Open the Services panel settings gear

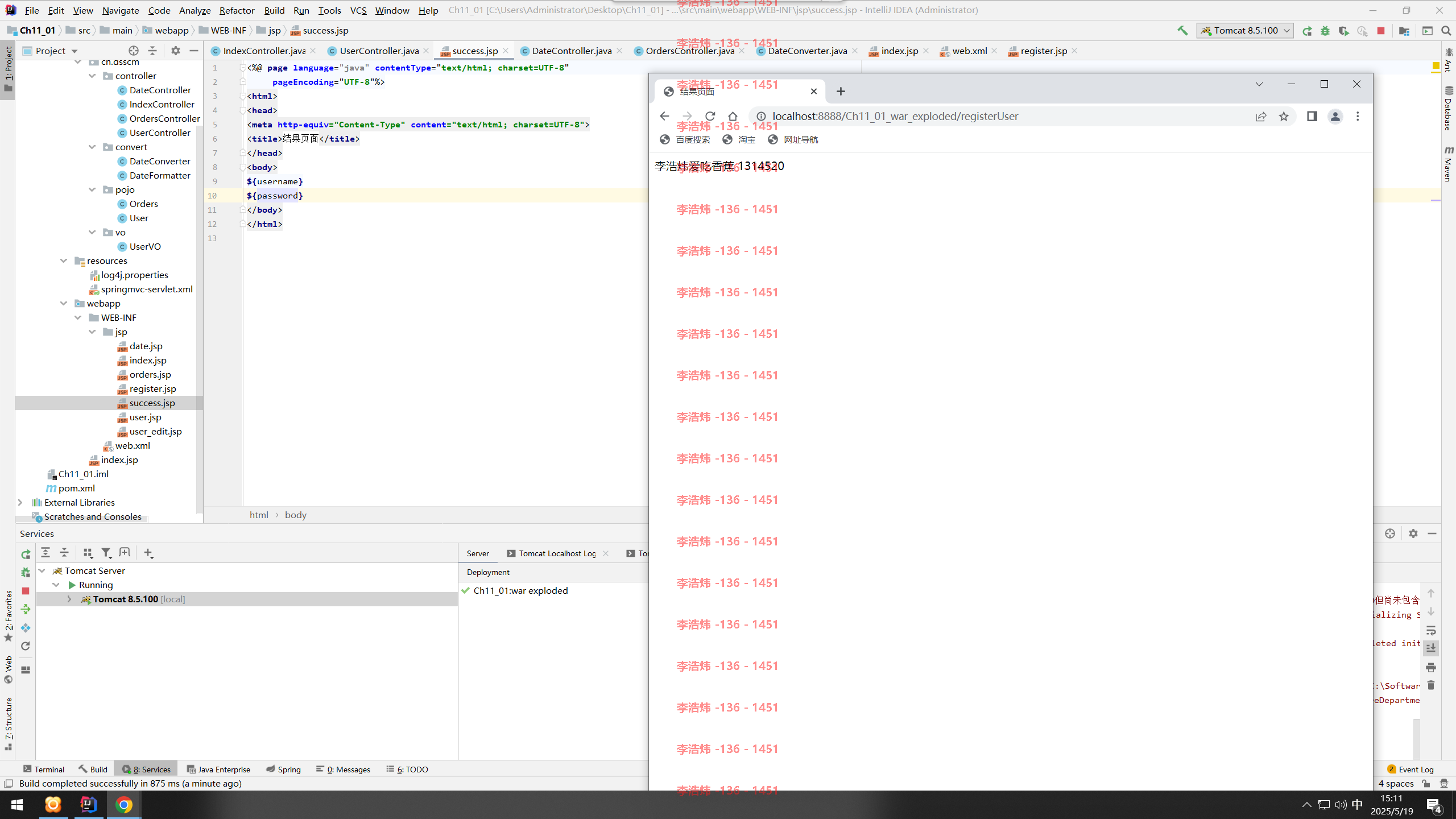[1413, 533]
